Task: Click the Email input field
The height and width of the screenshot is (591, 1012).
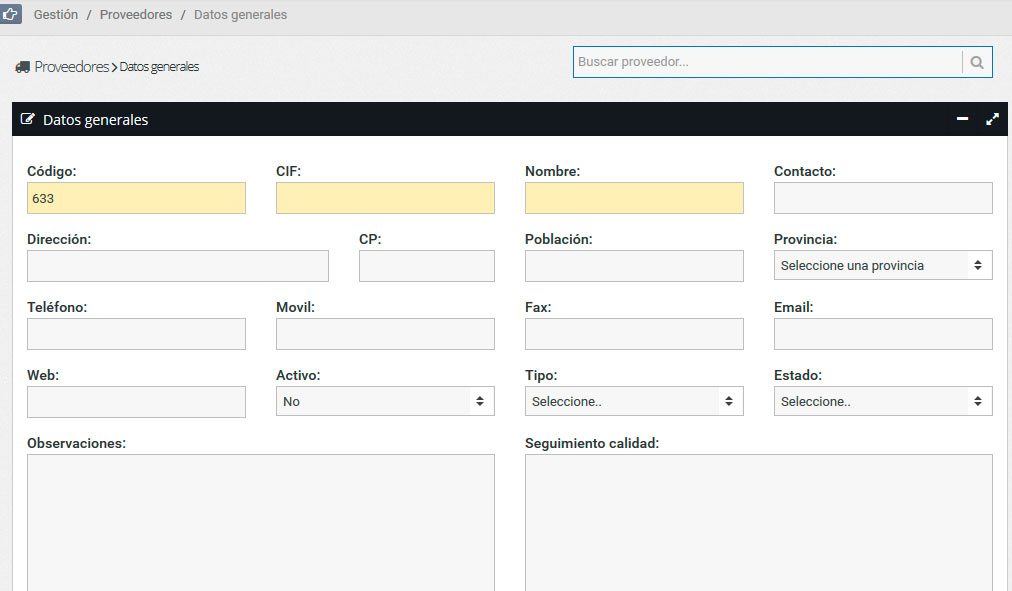Action: click(883, 334)
